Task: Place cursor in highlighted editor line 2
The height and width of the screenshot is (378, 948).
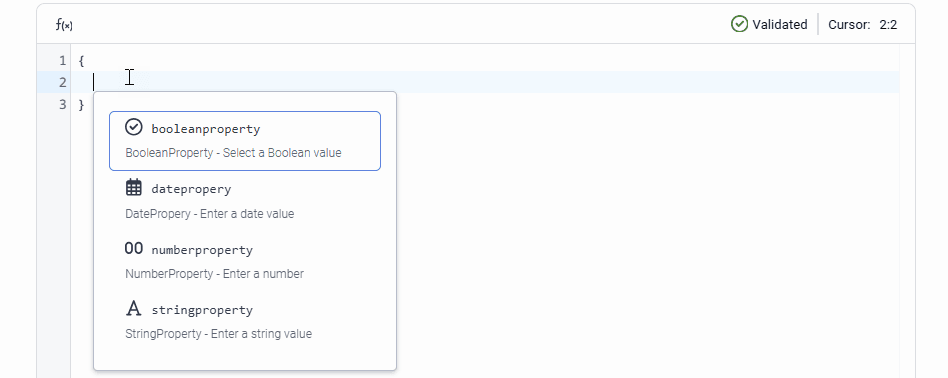Action: point(485,82)
